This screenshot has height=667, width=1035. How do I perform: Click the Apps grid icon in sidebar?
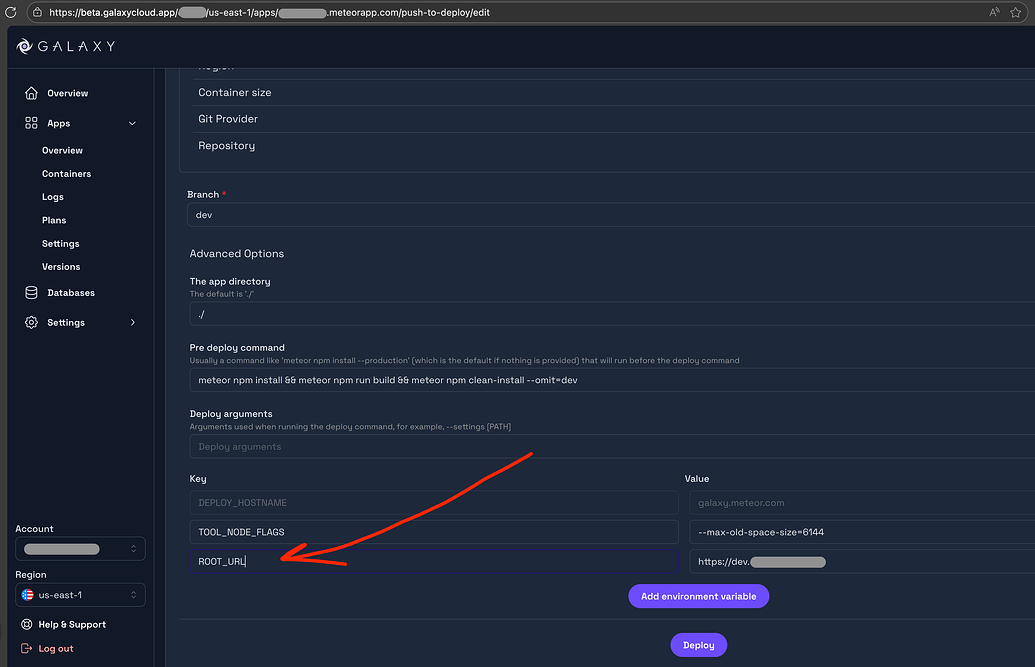pos(30,122)
